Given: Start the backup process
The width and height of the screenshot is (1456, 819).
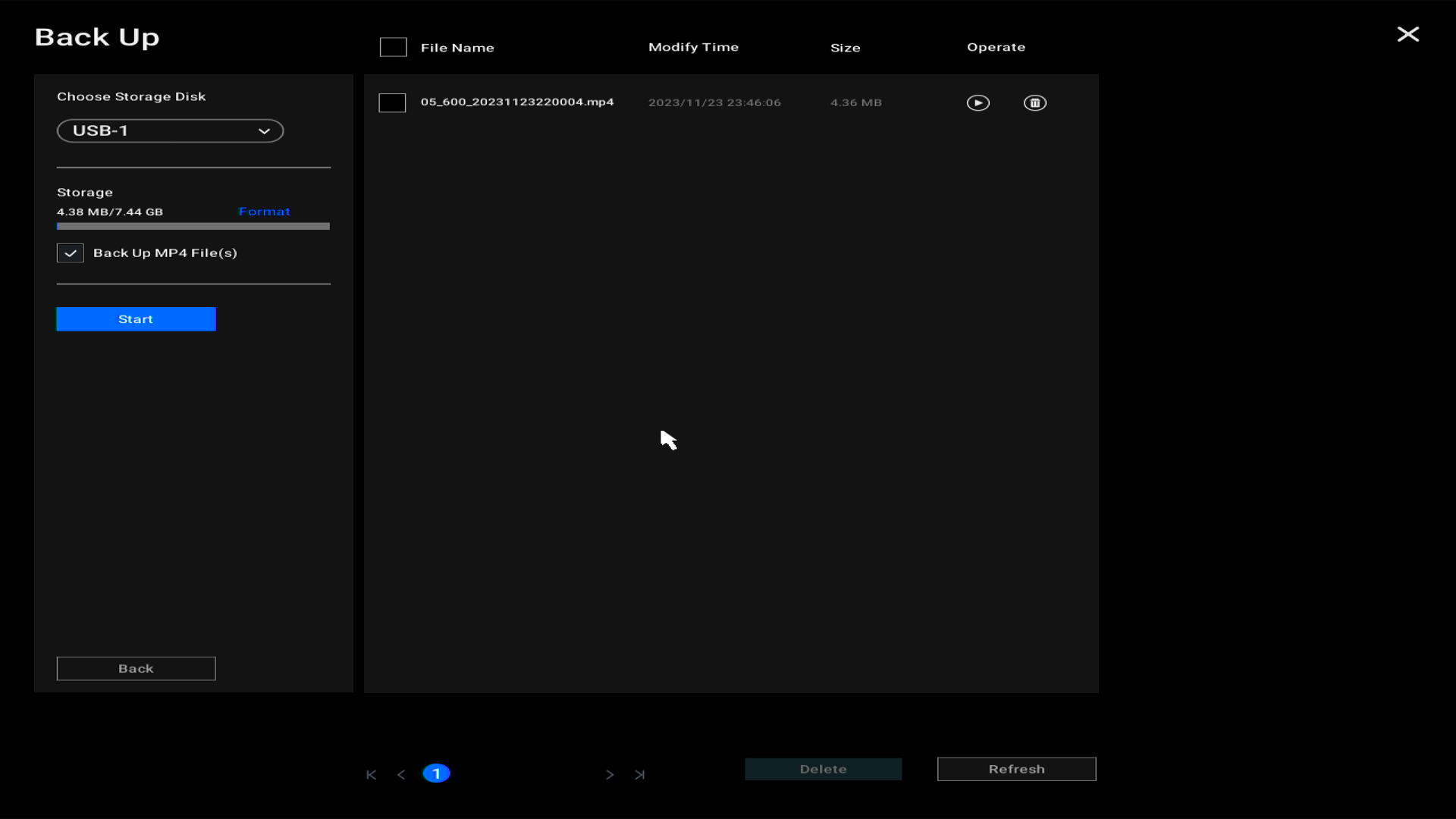Looking at the screenshot, I should coord(136,318).
